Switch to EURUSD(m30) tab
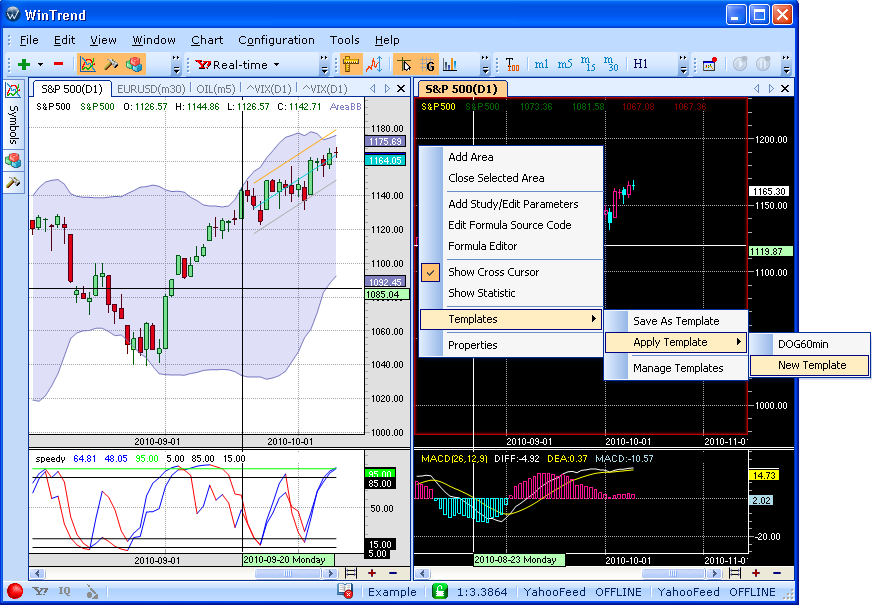Viewport: 872px width, 605px height. click(x=151, y=89)
